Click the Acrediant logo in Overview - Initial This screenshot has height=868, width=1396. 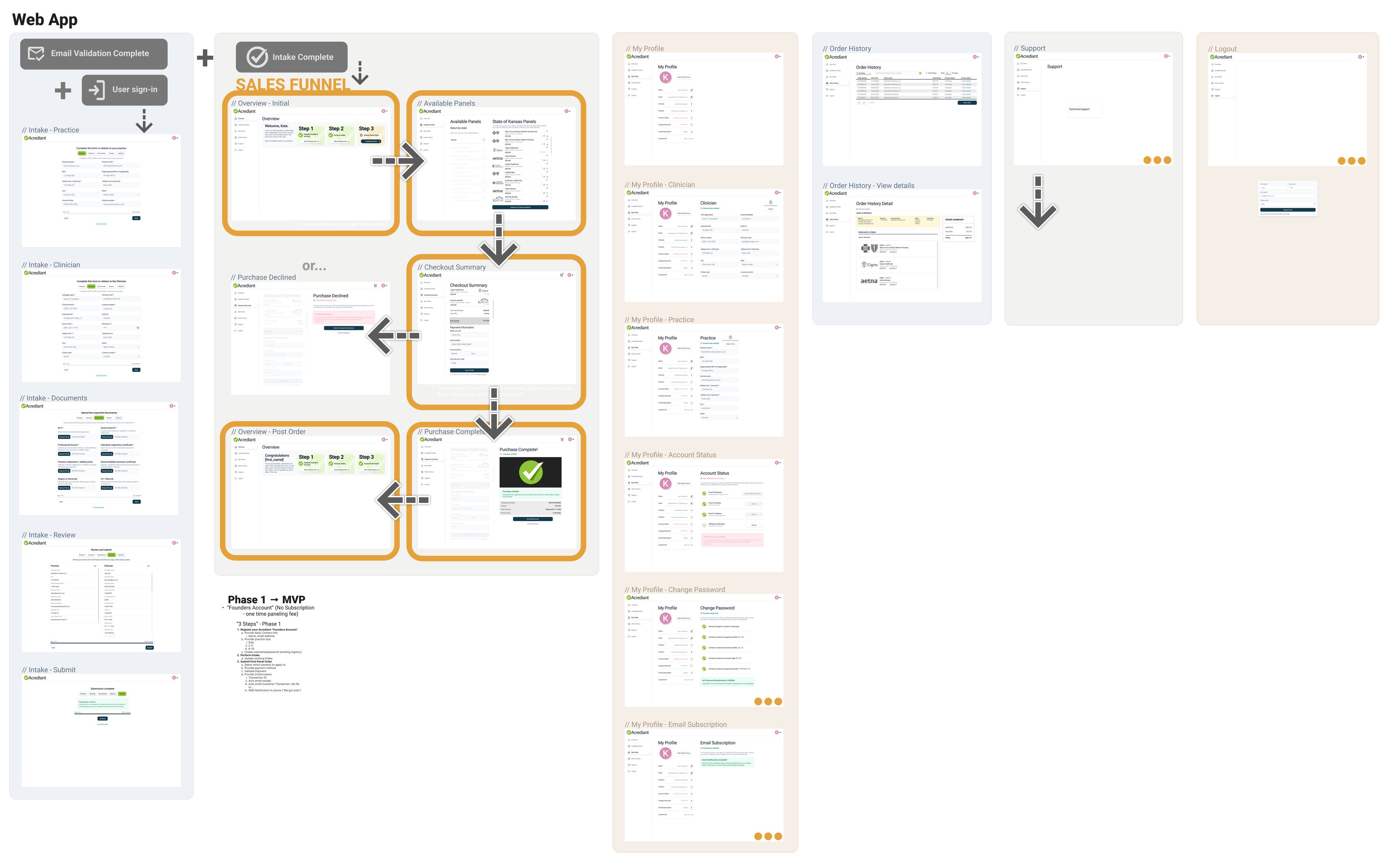[245, 111]
